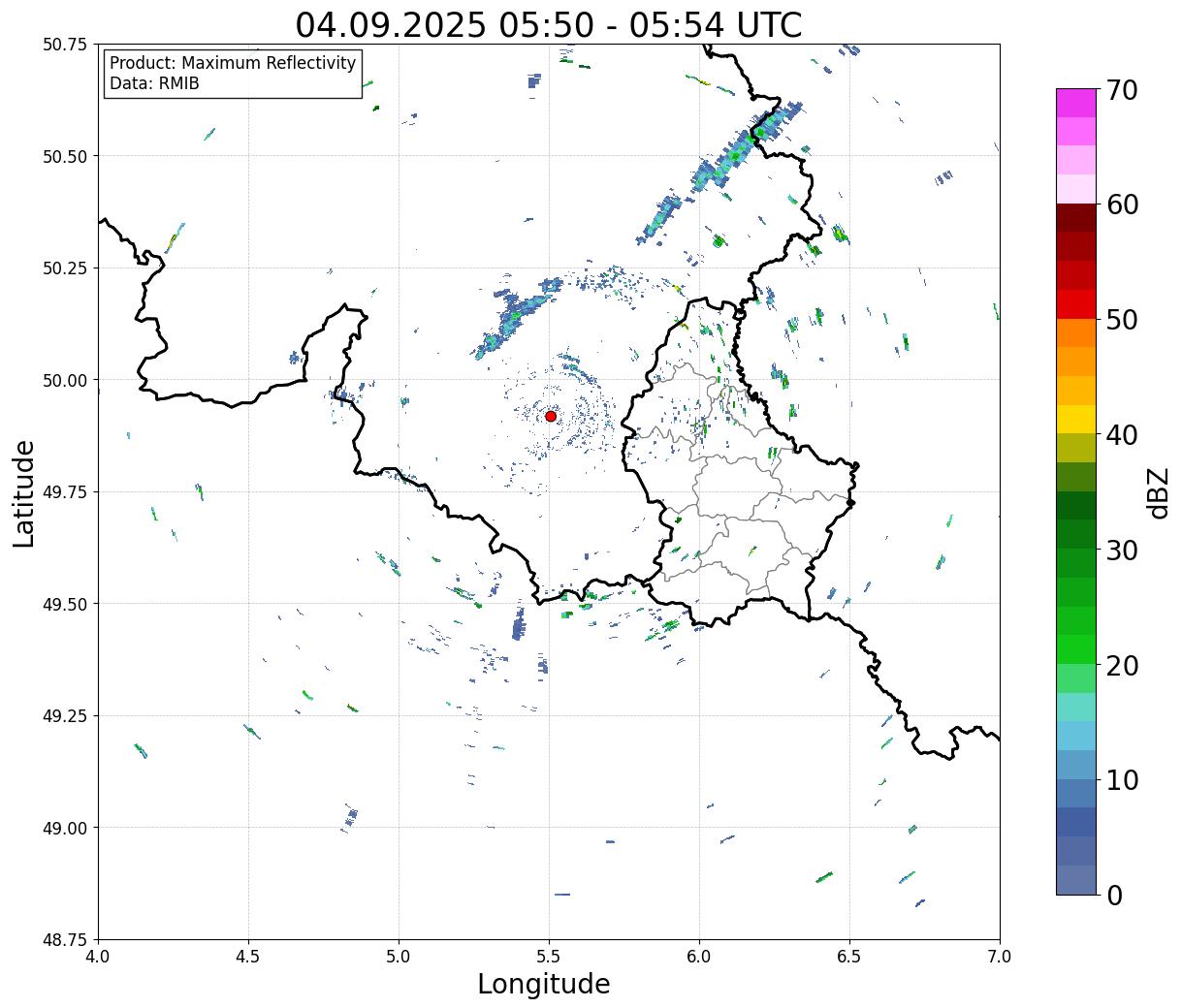Click the plot title showing 04.09.2025 UTC time
Image resolution: width=1182 pixels, height=1008 pixels.
549,25
